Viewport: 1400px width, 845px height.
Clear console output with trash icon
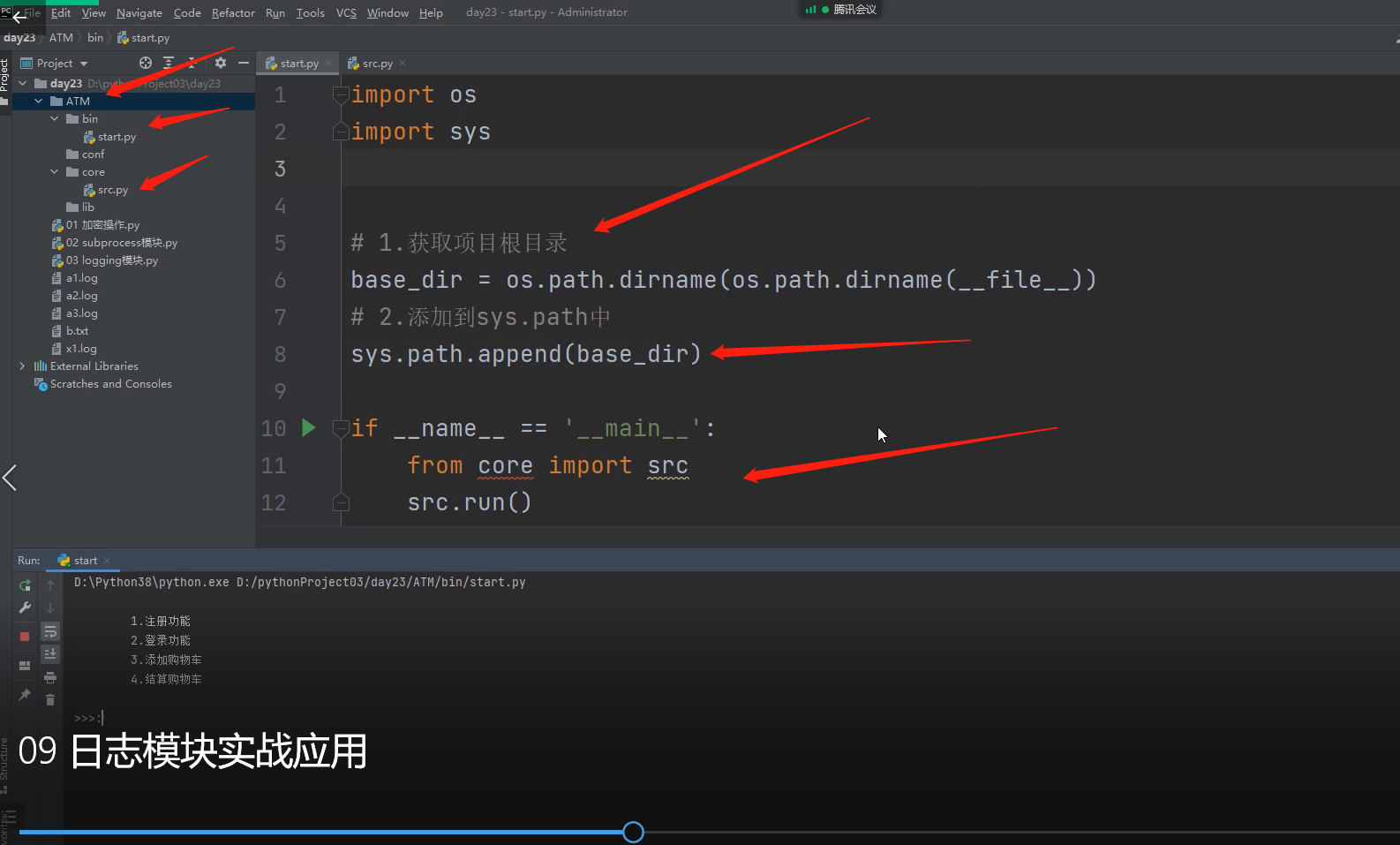[50, 699]
